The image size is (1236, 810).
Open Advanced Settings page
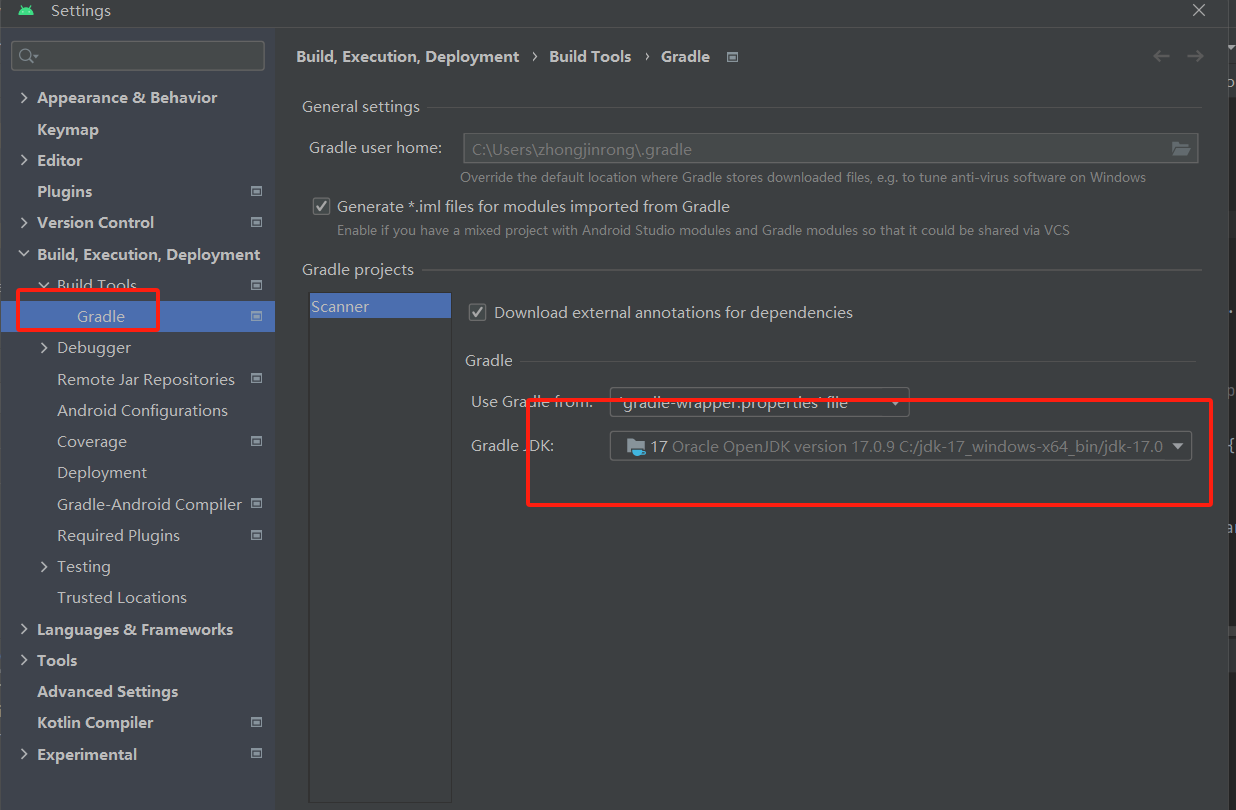pyautogui.click(x=107, y=691)
